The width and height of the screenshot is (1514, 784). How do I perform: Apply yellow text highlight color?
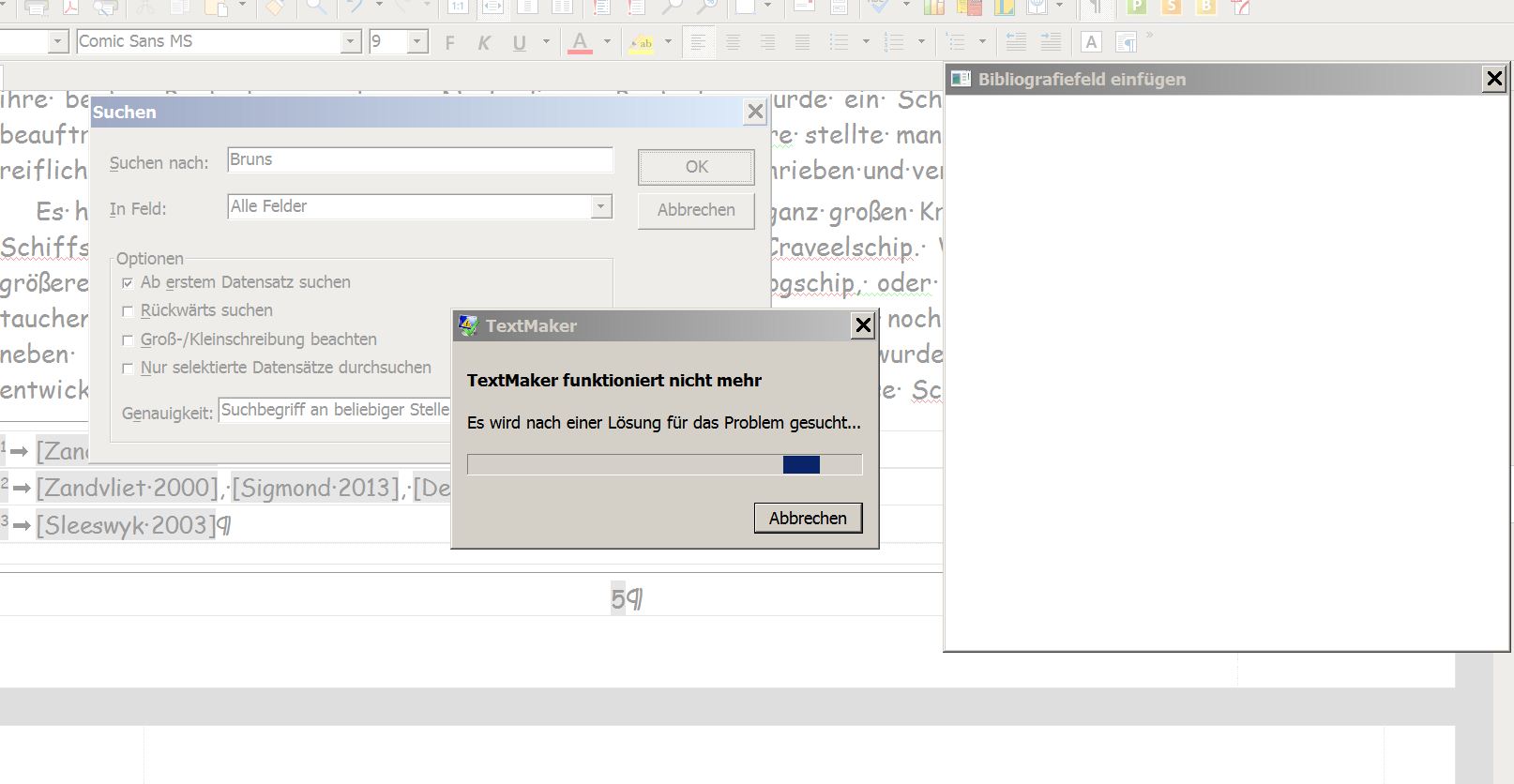click(642, 42)
